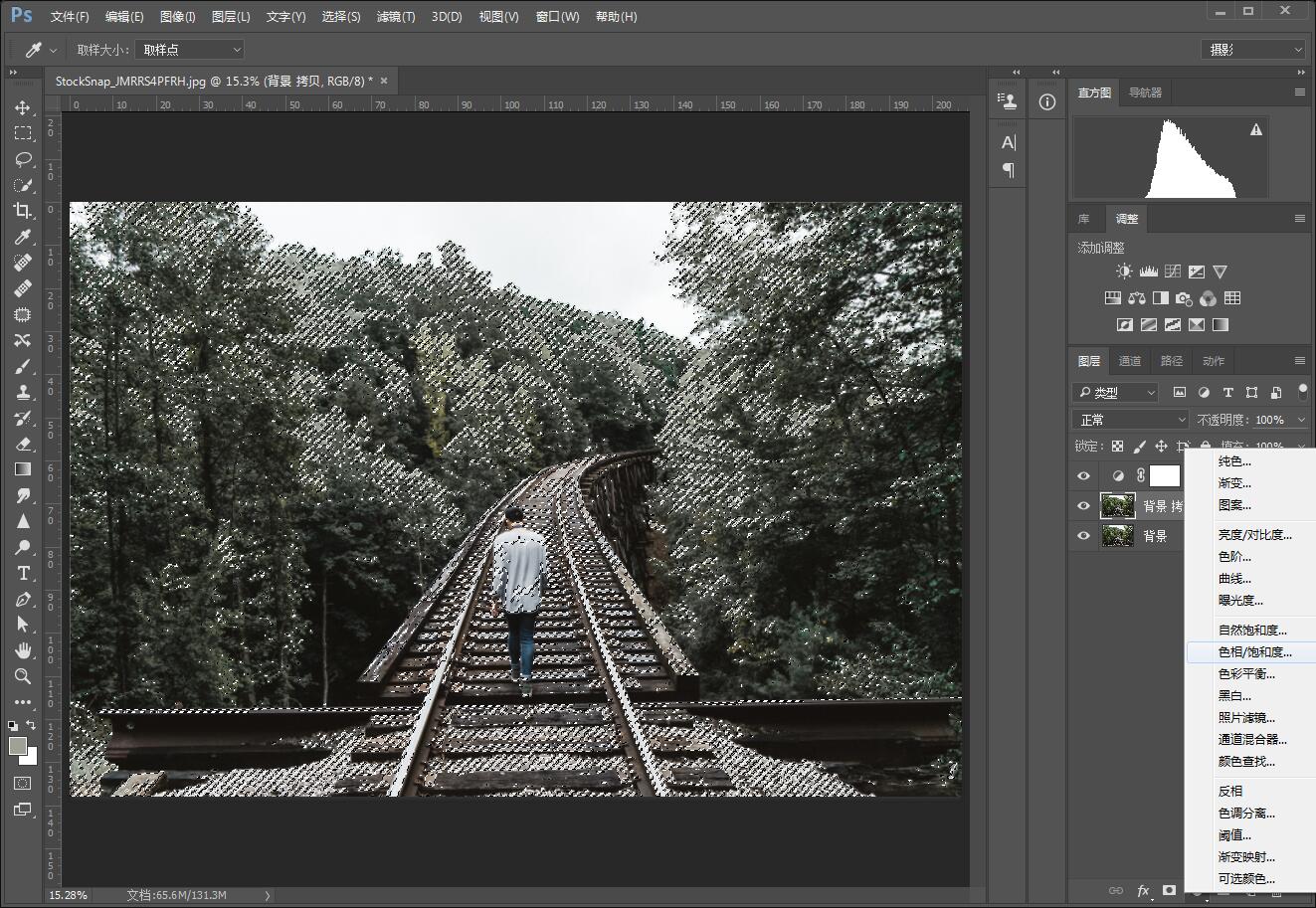
Task: Select the Crop tool
Action: pyautogui.click(x=22, y=211)
